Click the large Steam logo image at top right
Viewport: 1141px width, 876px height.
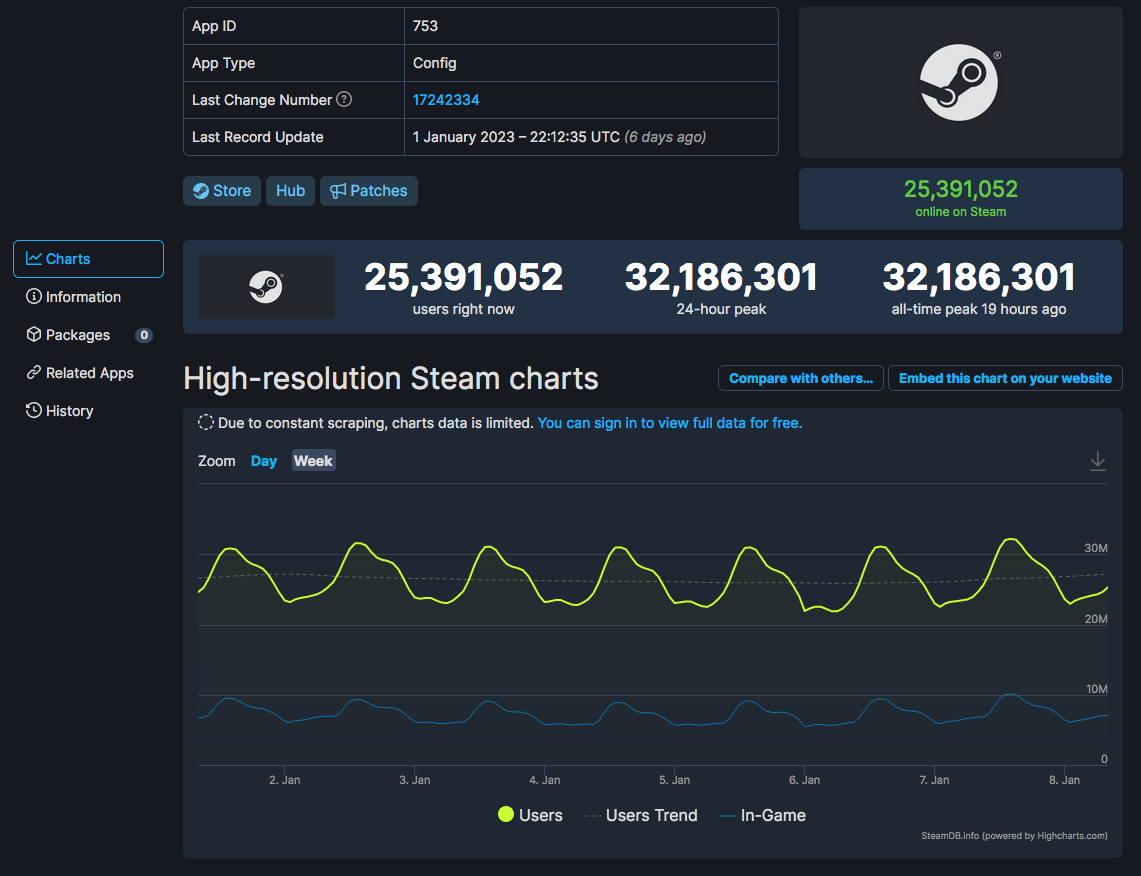pos(960,82)
